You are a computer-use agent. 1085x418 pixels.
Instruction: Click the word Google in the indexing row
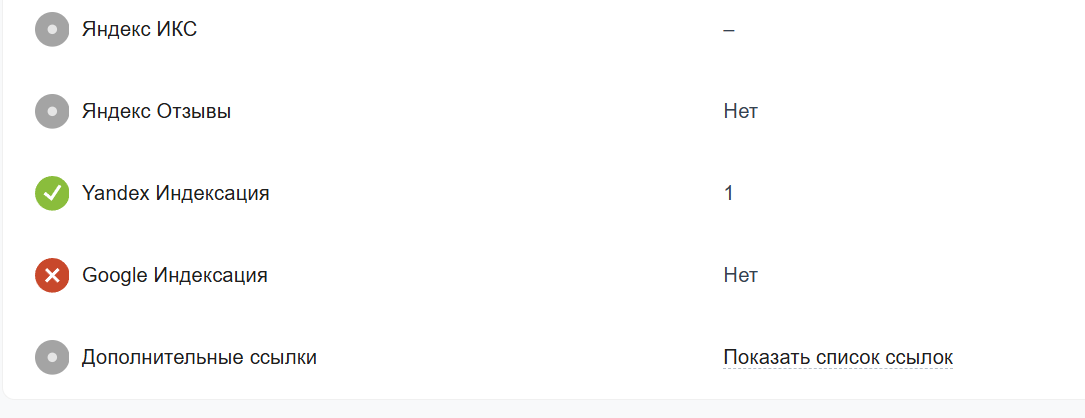[114, 275]
